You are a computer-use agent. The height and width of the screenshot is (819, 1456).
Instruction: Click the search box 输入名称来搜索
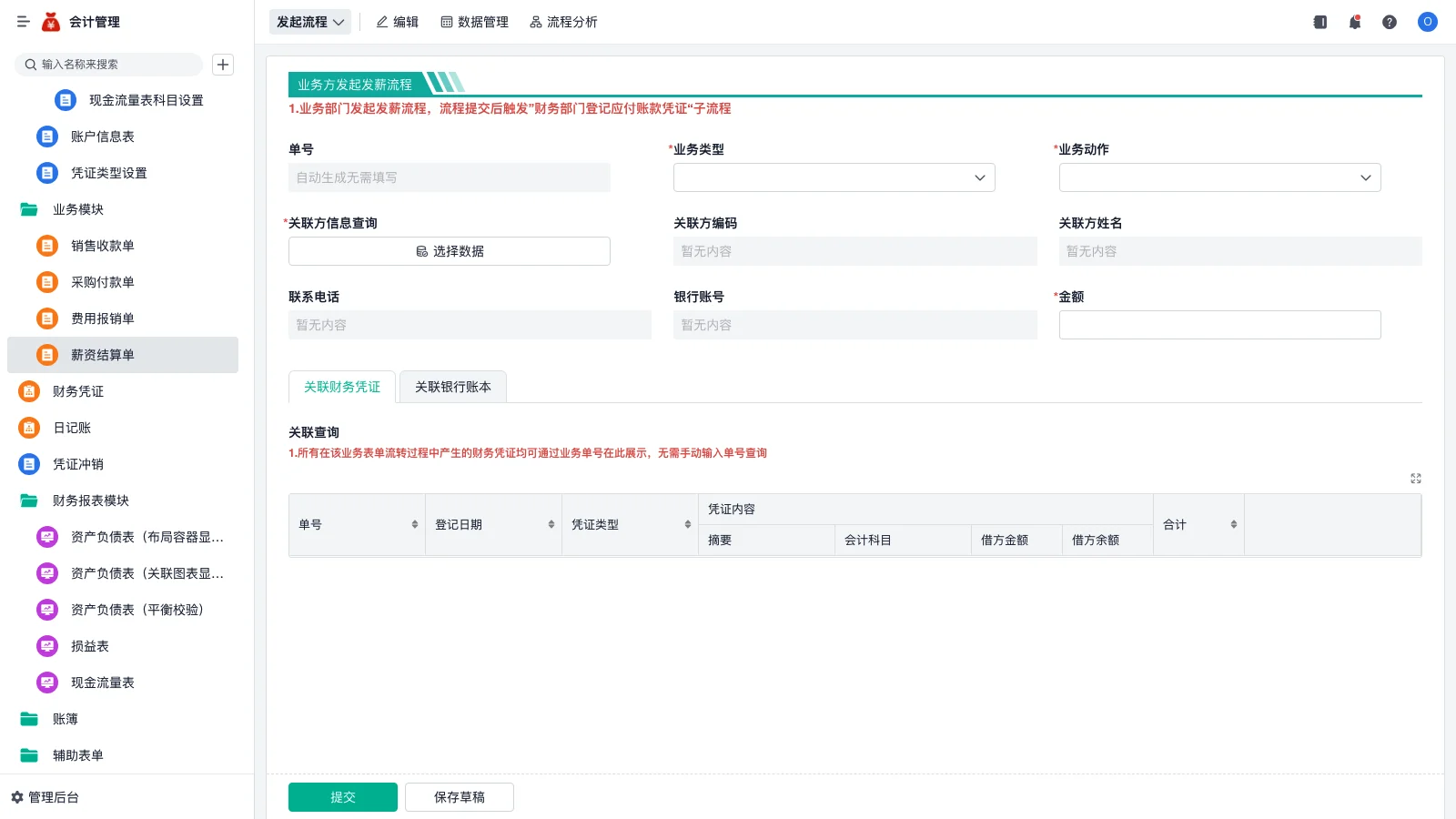(x=108, y=65)
